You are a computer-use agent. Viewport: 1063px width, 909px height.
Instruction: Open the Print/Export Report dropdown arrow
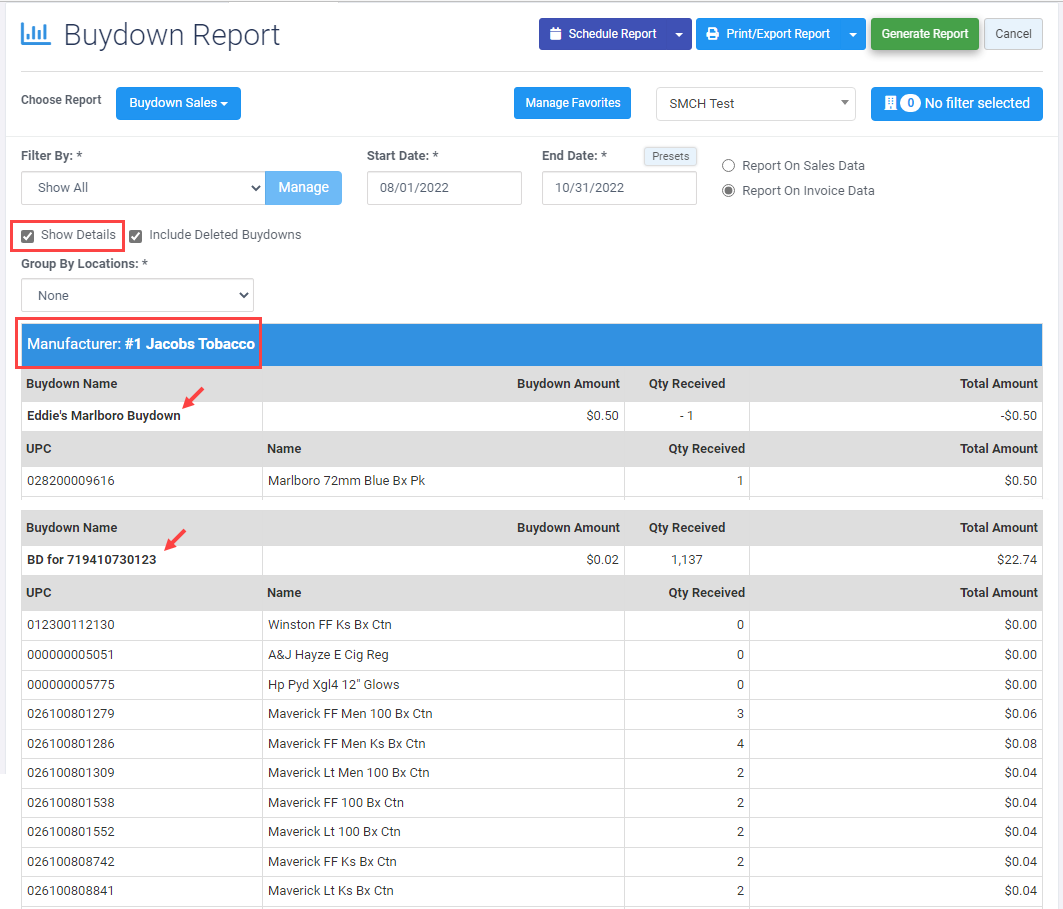coord(853,35)
